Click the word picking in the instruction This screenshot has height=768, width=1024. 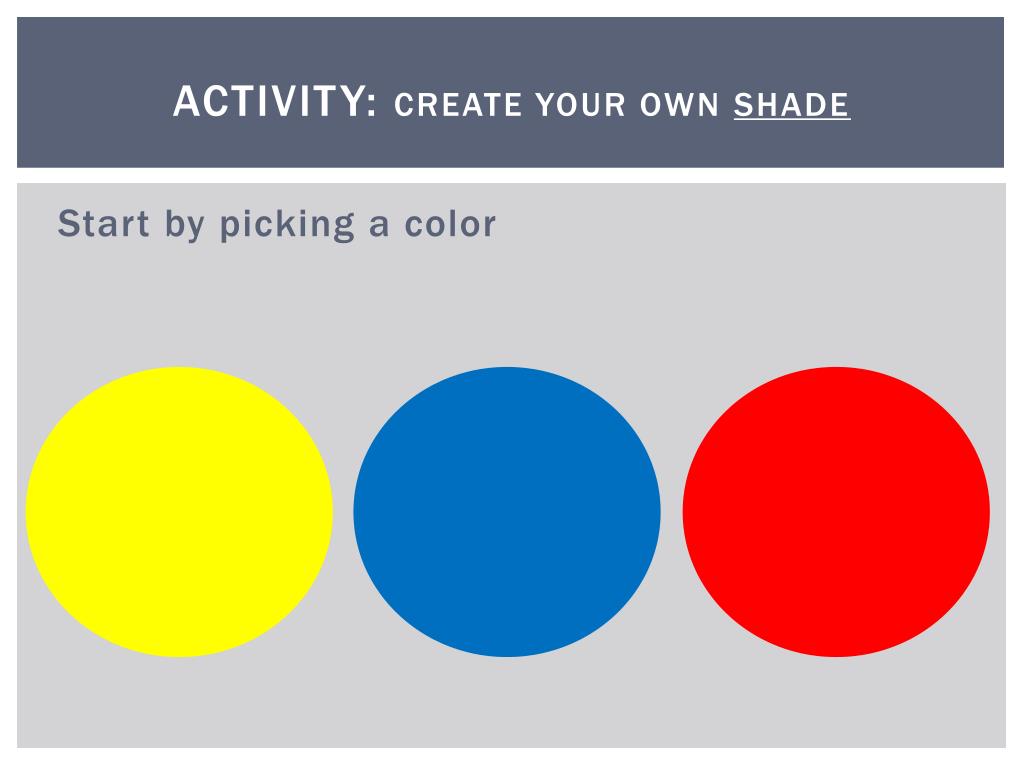[287, 225]
